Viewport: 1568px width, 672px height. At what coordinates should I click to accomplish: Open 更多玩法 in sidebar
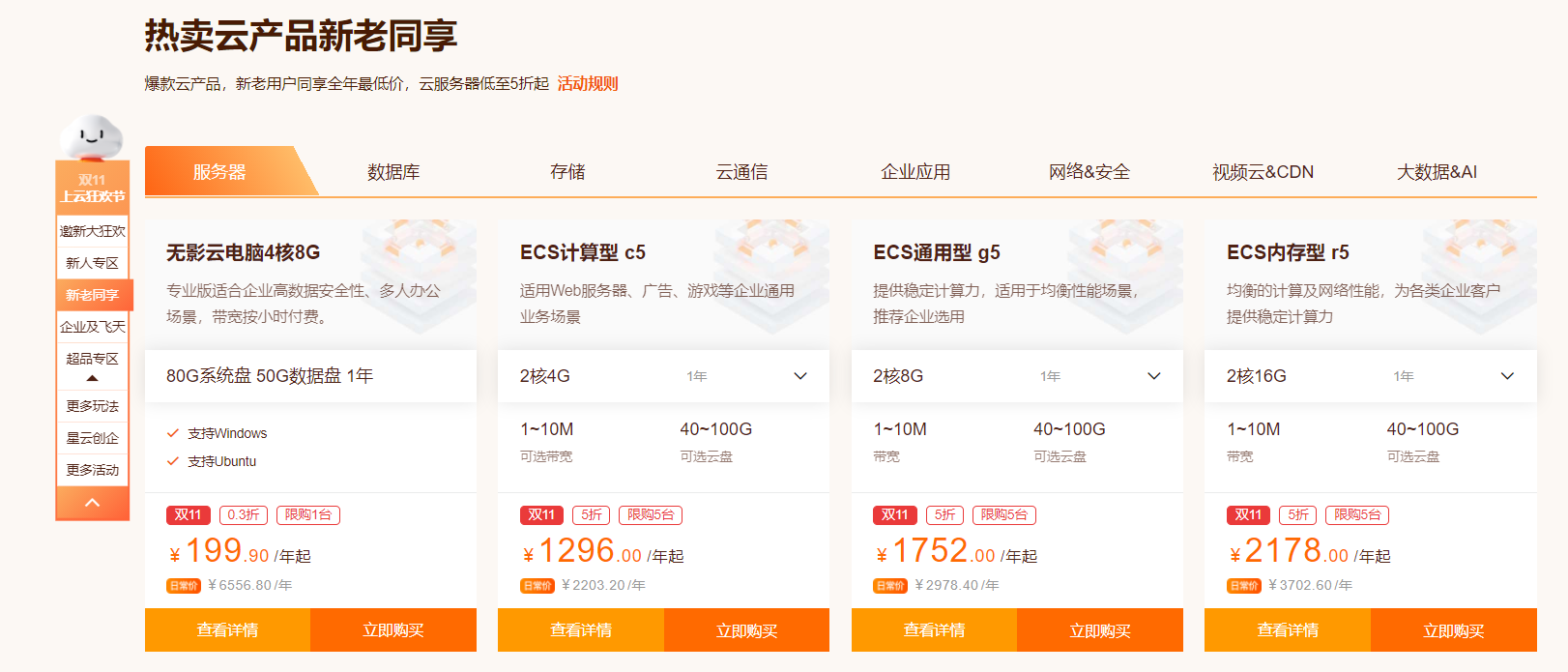pyautogui.click(x=93, y=406)
